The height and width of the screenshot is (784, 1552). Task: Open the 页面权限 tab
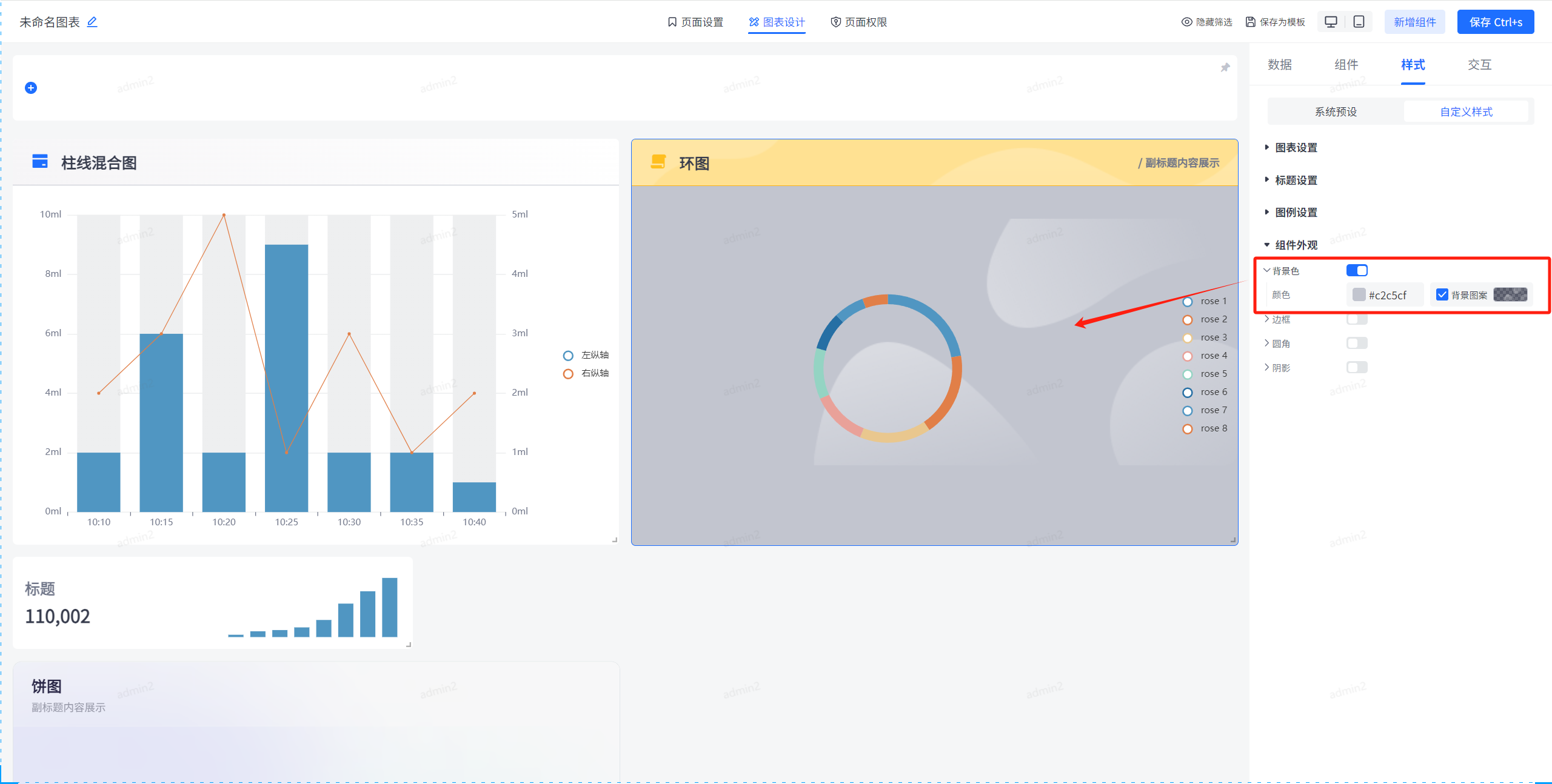click(x=858, y=22)
